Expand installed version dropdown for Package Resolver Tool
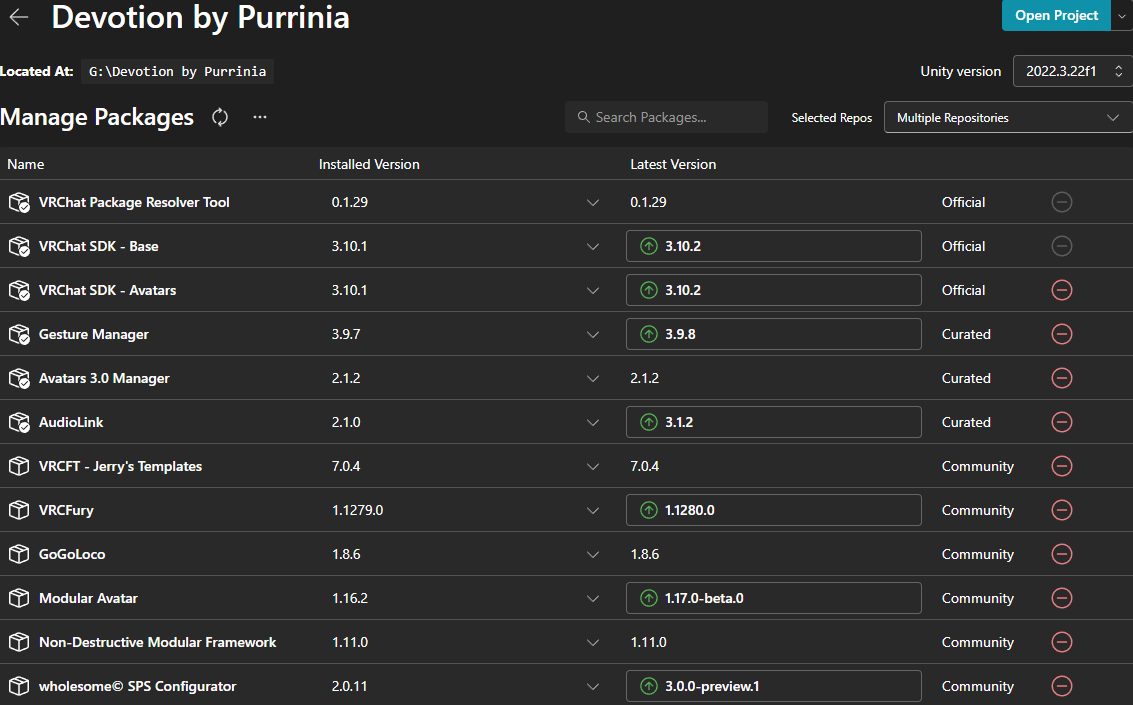 tap(593, 202)
